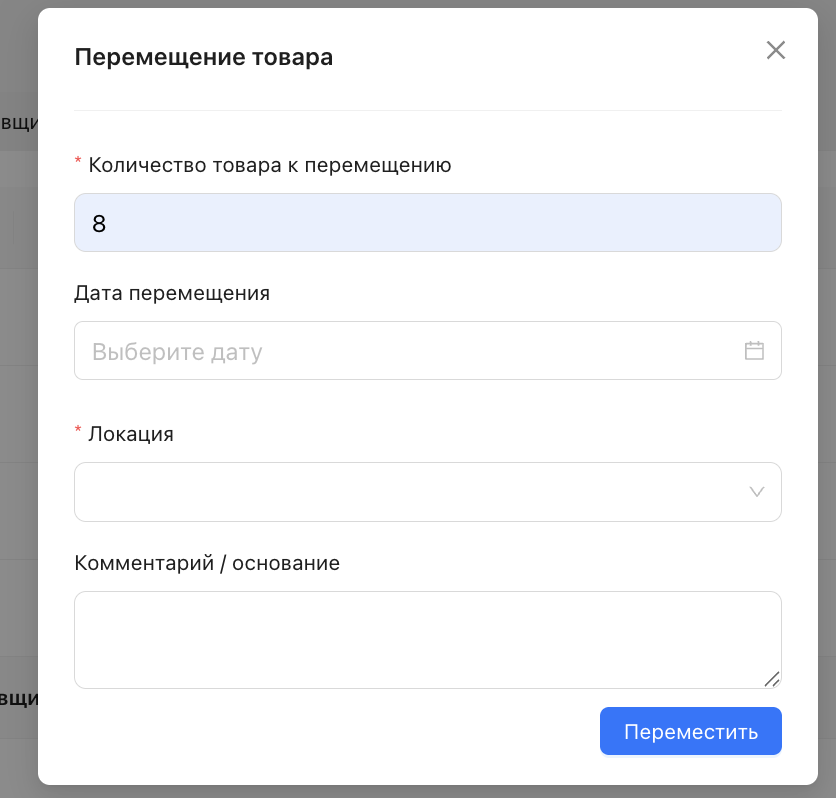The height and width of the screenshot is (798, 836).
Task: Focus the Выберите дату input
Action: click(400, 351)
